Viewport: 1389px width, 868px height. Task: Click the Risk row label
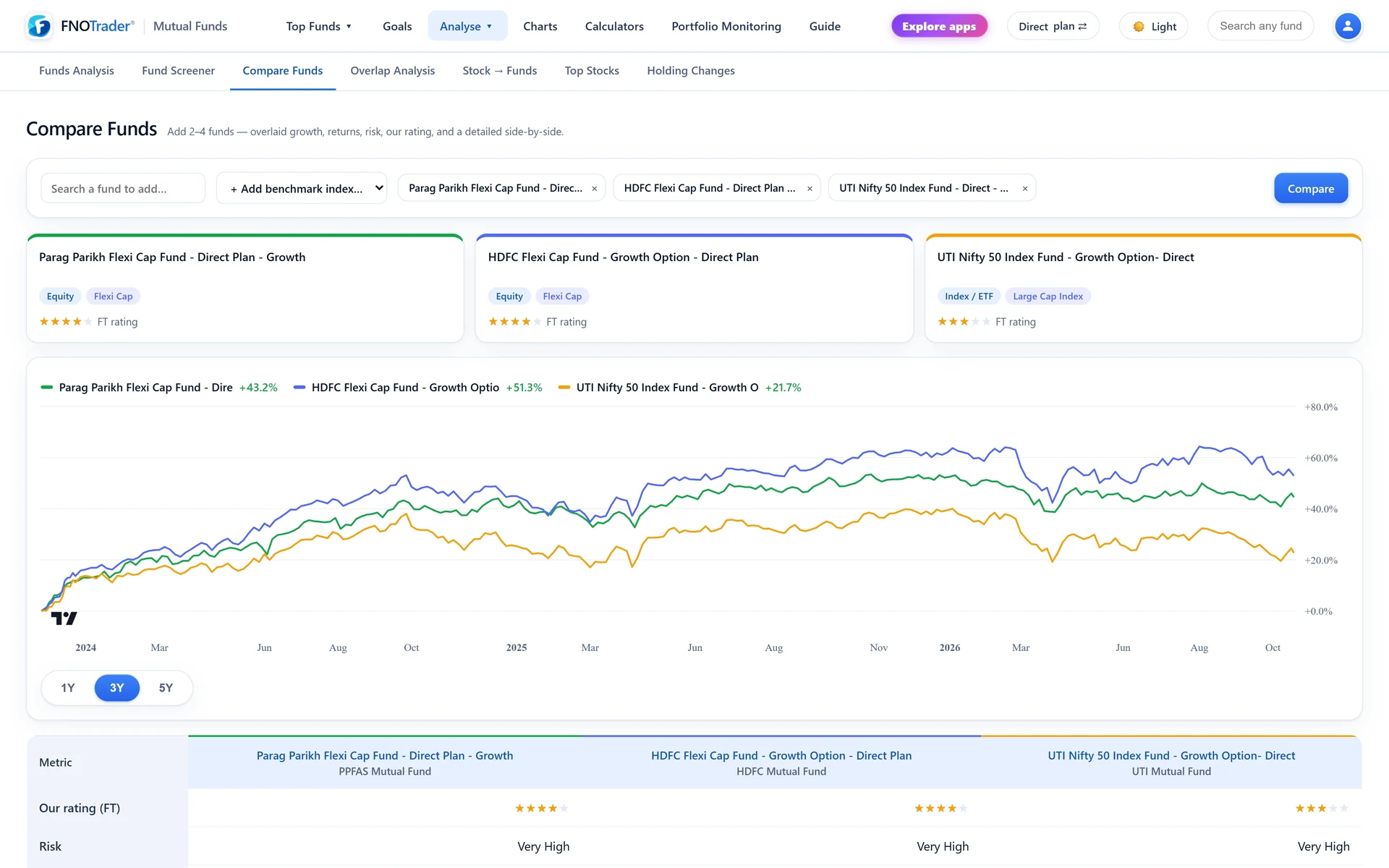point(50,846)
